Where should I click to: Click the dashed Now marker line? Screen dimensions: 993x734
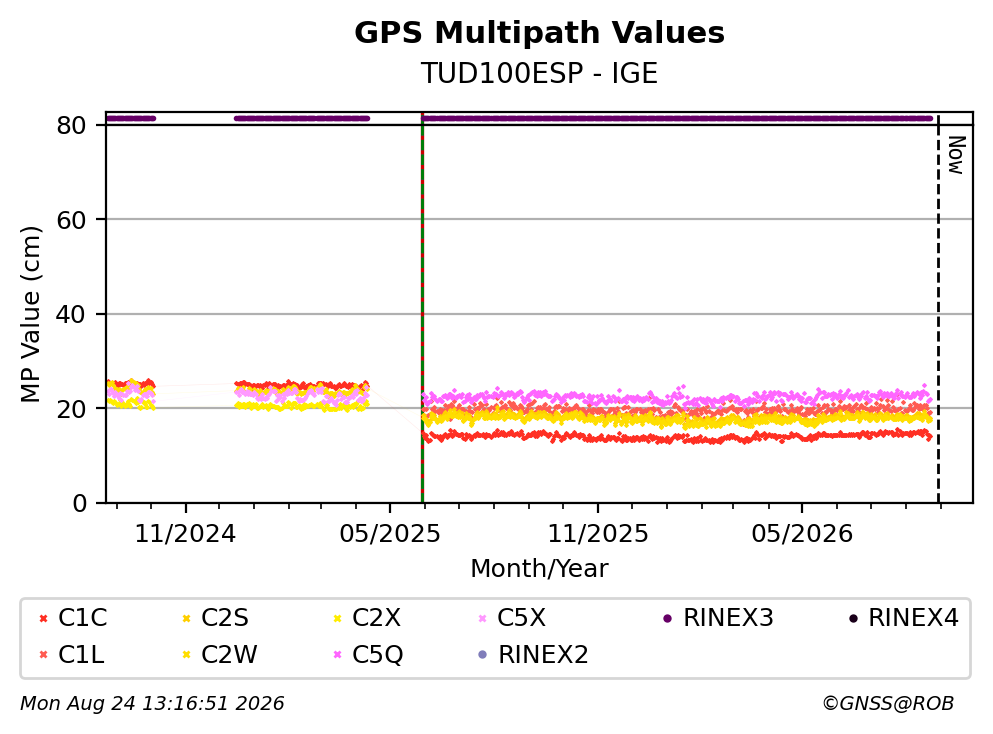point(938,308)
